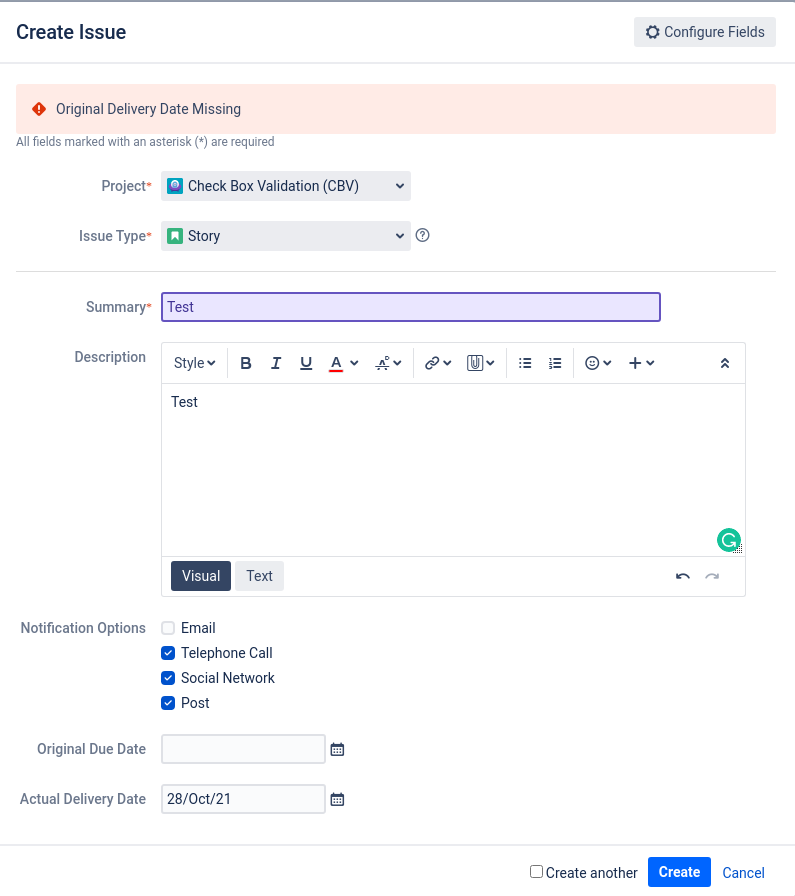Uncheck the Telephone Call option

[x=168, y=653]
